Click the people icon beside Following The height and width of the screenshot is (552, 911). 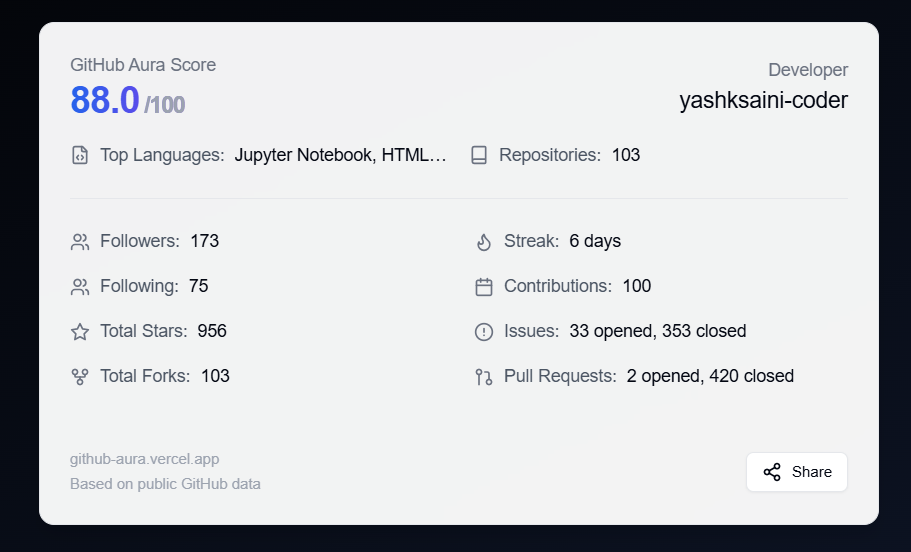[80, 287]
